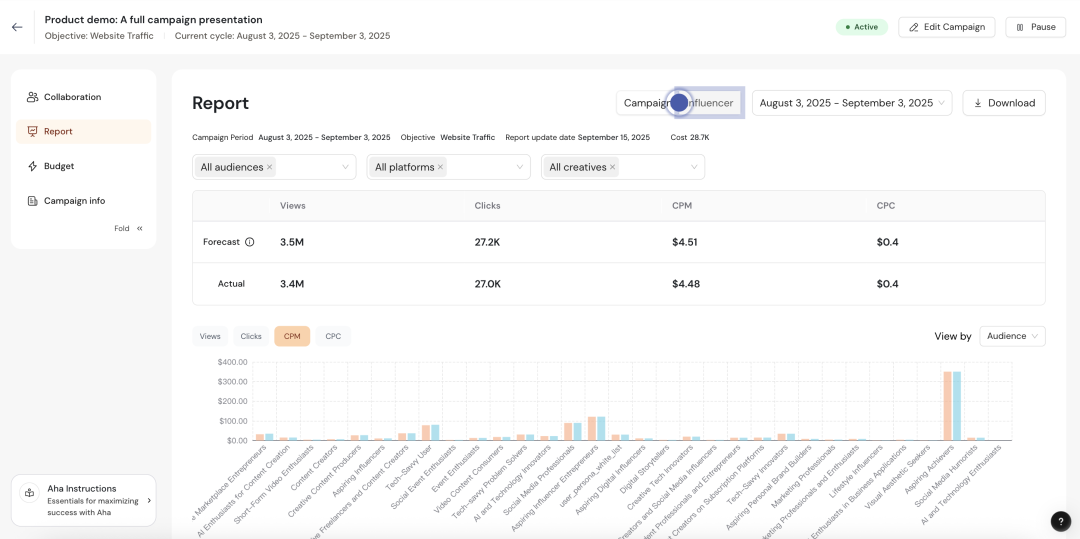Show the Views chart metric
This screenshot has height=539, width=1080.
(x=210, y=336)
